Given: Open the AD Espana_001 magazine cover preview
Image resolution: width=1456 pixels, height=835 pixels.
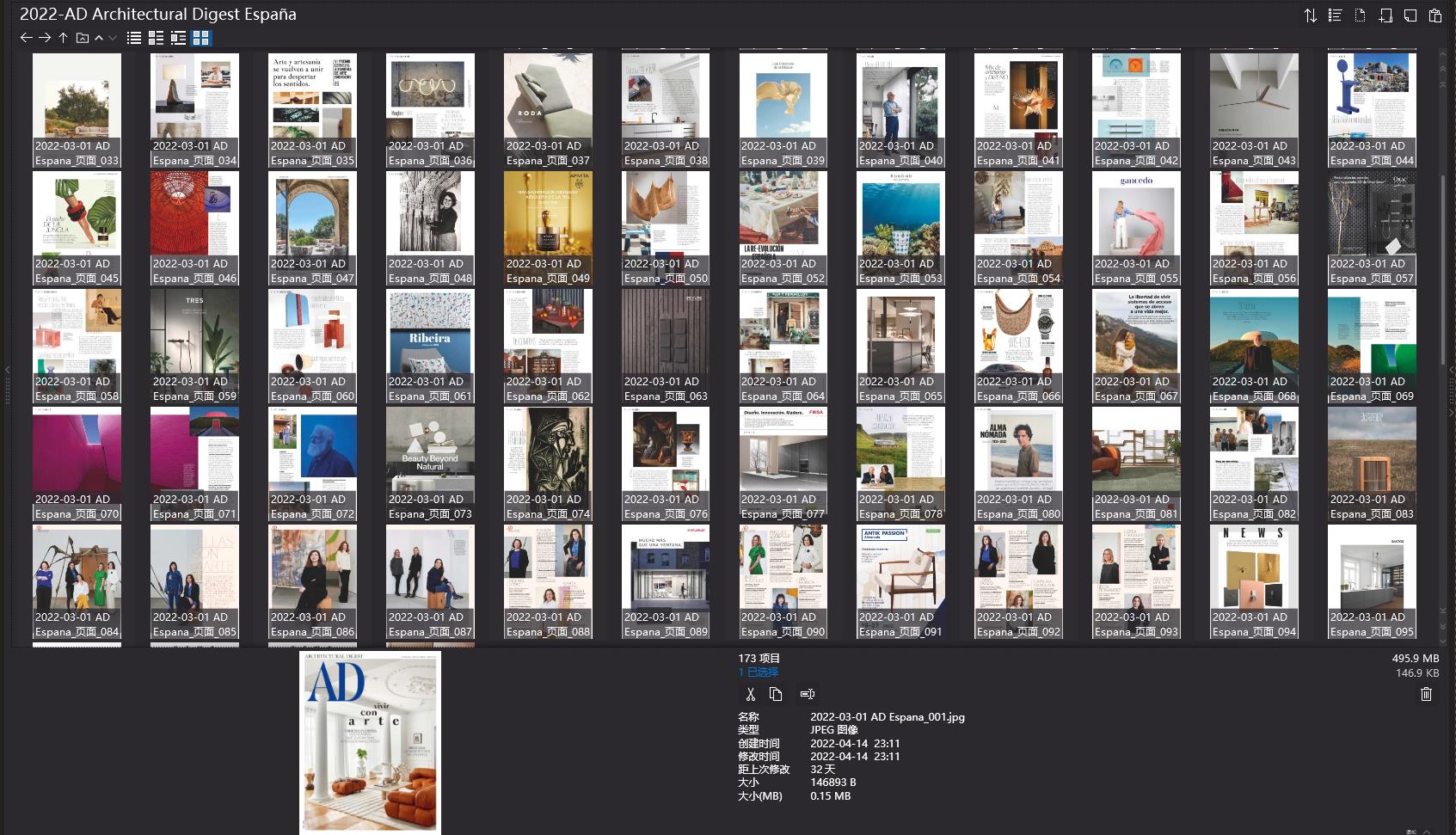Looking at the screenshot, I should [x=369, y=743].
